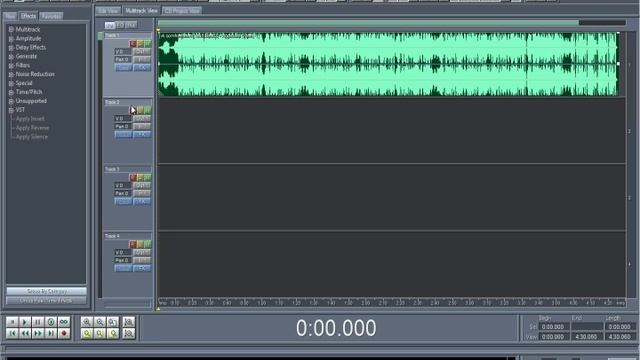Expand the Generate category
The width and height of the screenshot is (640, 360).
(x=11, y=56)
